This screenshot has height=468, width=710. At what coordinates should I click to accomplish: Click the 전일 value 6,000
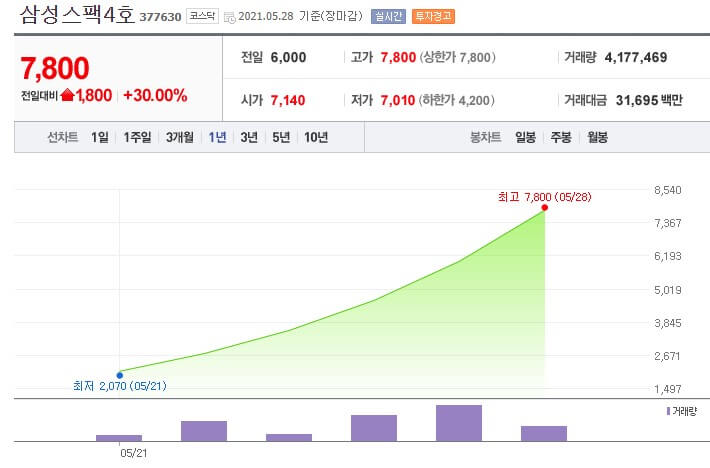pos(288,57)
